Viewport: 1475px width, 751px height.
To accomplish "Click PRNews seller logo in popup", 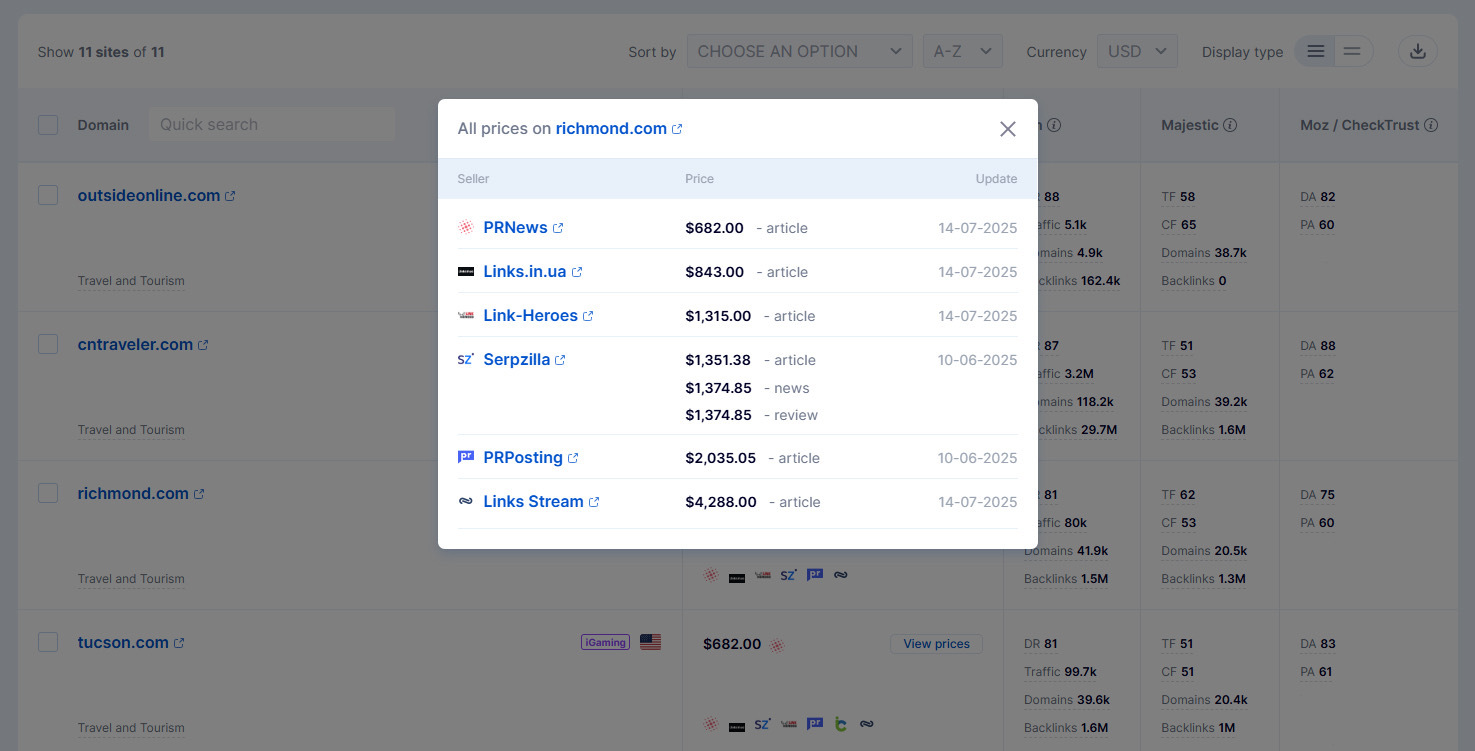I will point(466,228).
